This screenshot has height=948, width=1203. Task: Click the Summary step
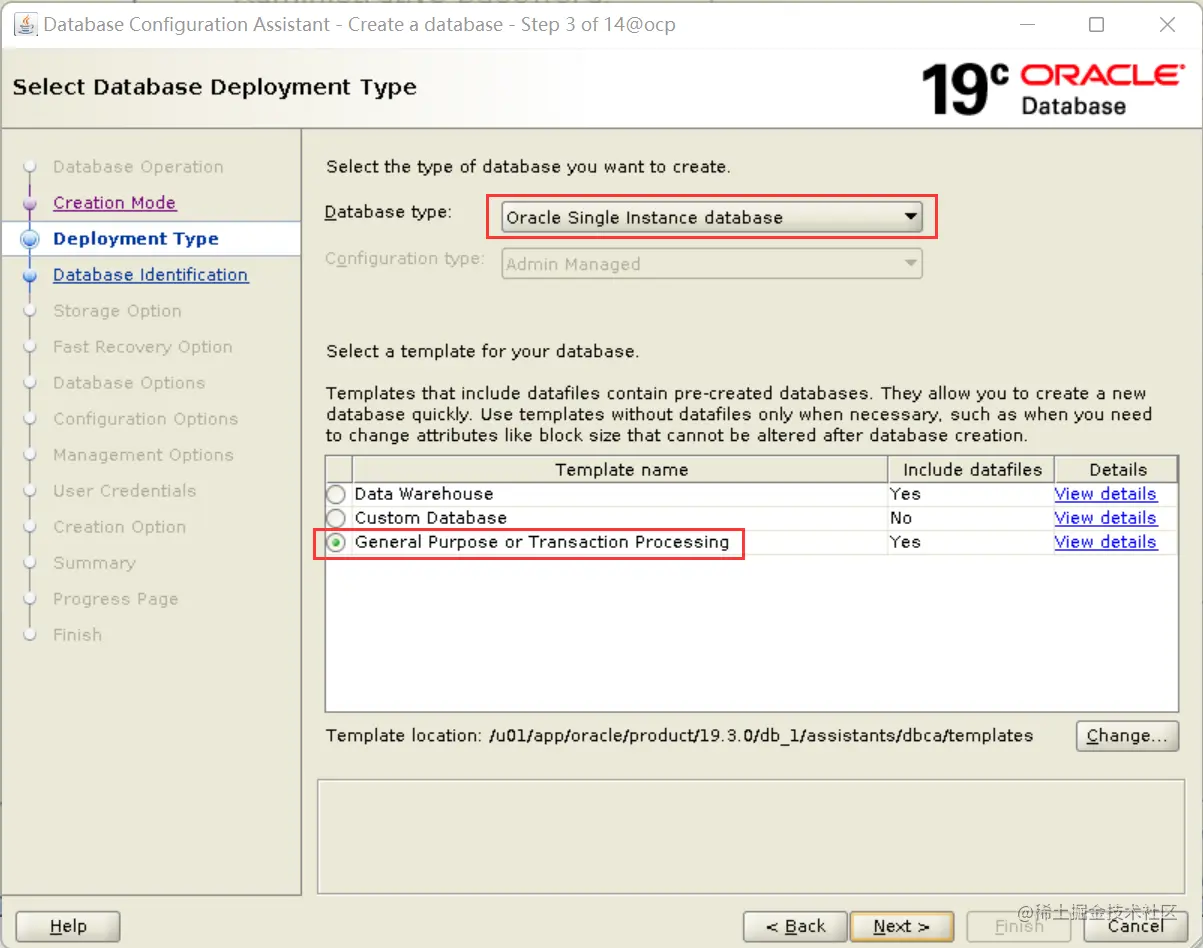click(x=94, y=563)
